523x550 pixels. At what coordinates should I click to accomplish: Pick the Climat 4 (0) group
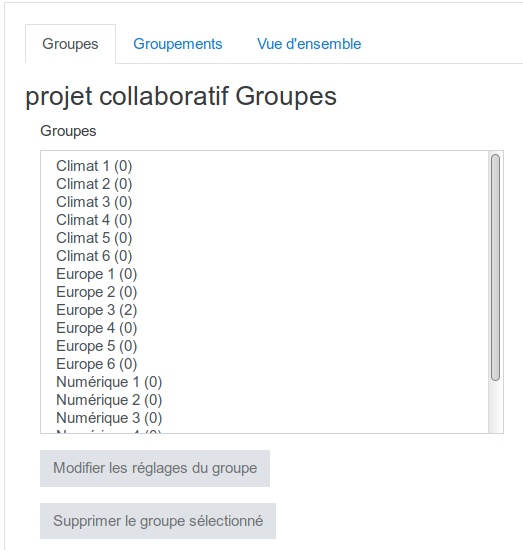[264, 220]
